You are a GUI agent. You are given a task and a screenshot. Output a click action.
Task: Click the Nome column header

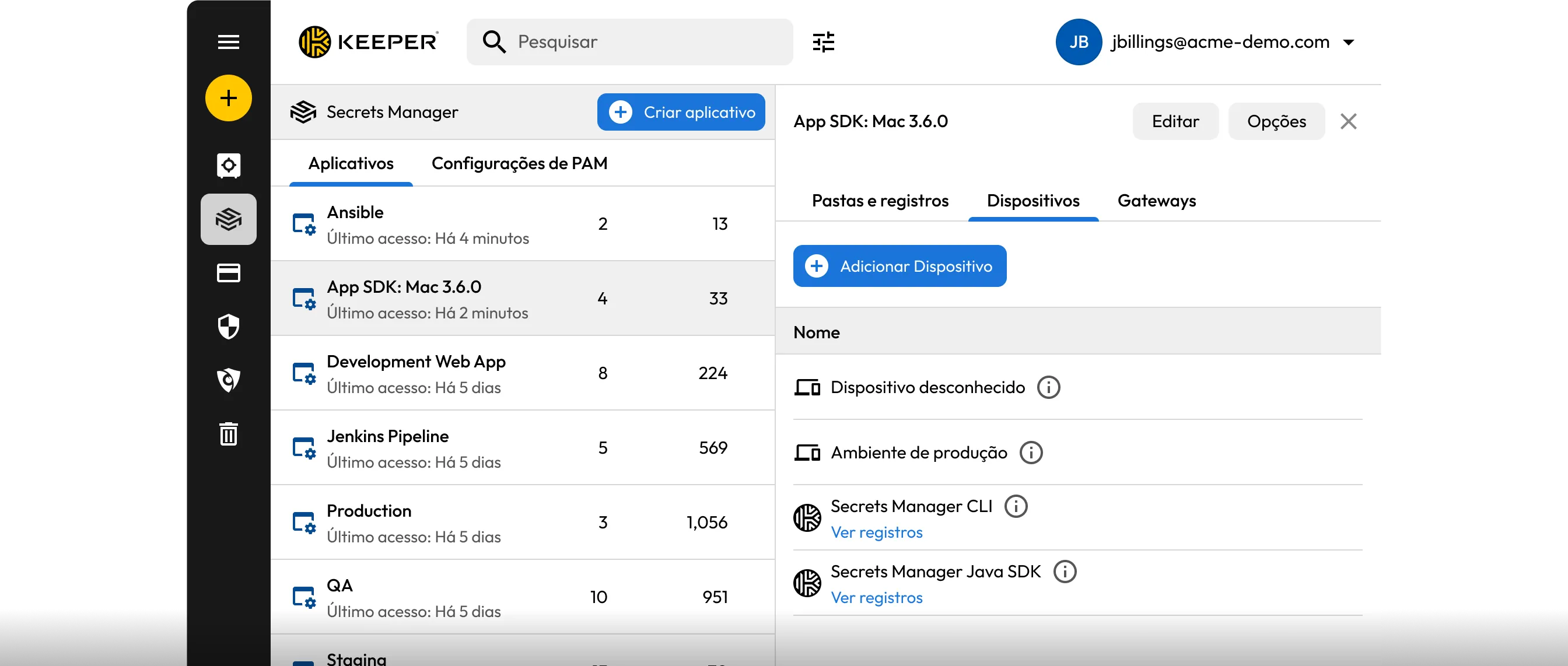click(816, 332)
